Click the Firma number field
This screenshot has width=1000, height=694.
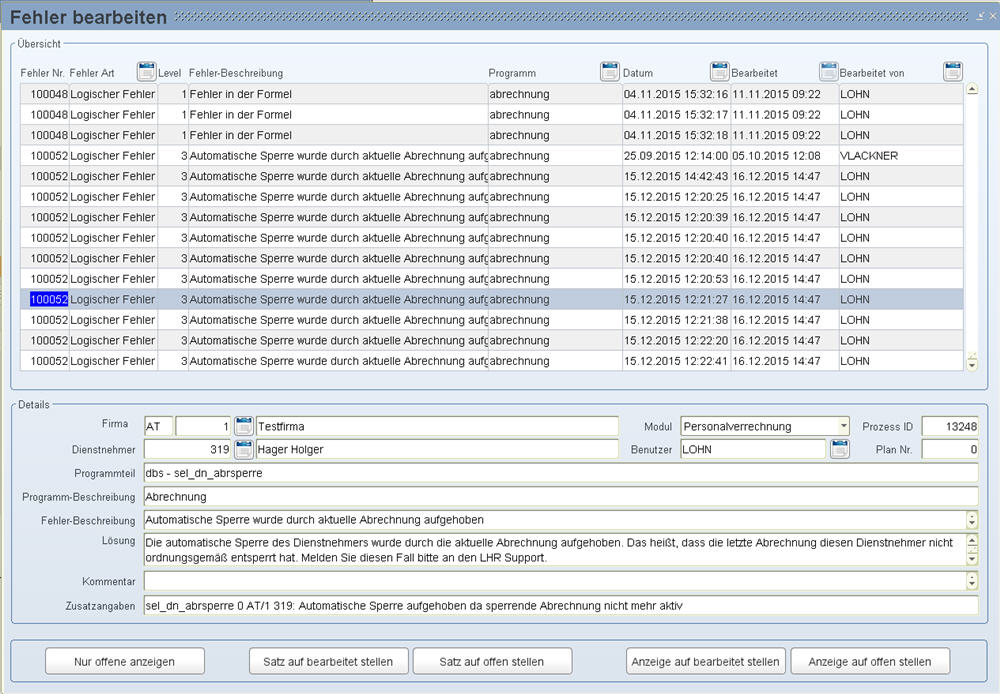tap(203, 426)
